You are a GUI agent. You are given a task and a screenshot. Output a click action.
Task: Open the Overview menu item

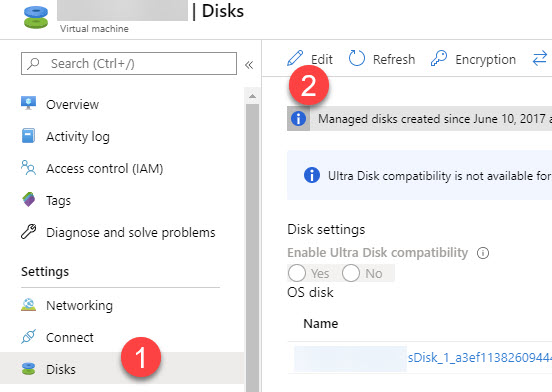coord(73,105)
